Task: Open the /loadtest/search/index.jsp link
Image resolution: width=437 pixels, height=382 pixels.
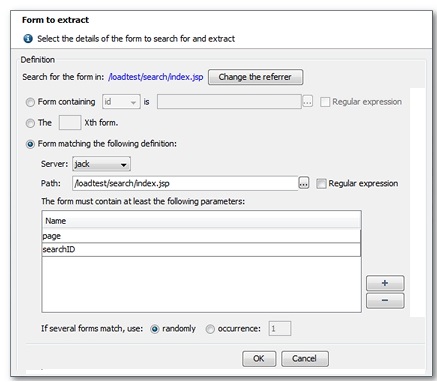Action: click(x=156, y=77)
